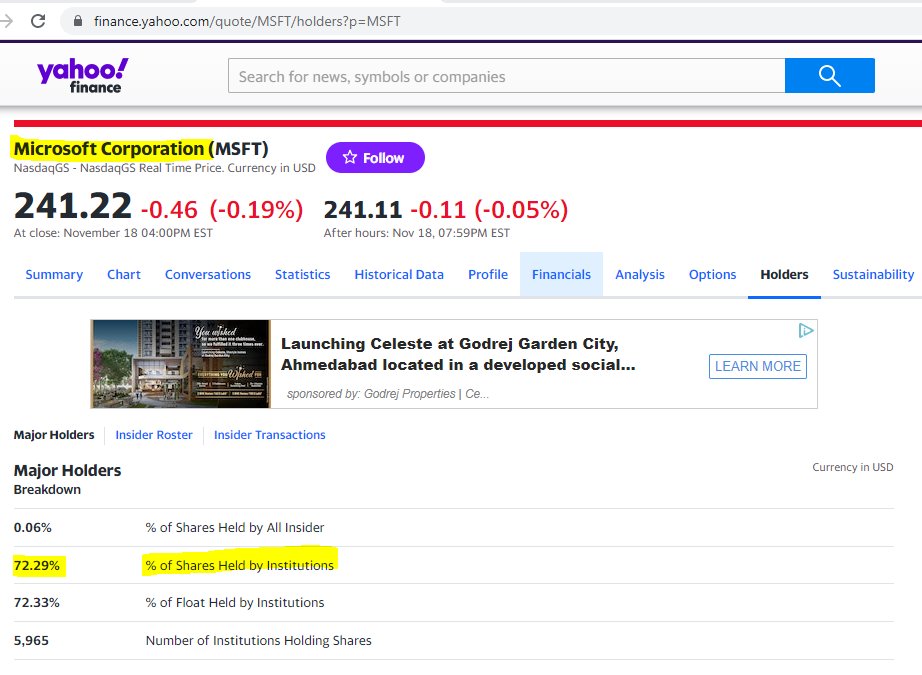Open the Chart tab
The height and width of the screenshot is (675, 922).
[123, 275]
